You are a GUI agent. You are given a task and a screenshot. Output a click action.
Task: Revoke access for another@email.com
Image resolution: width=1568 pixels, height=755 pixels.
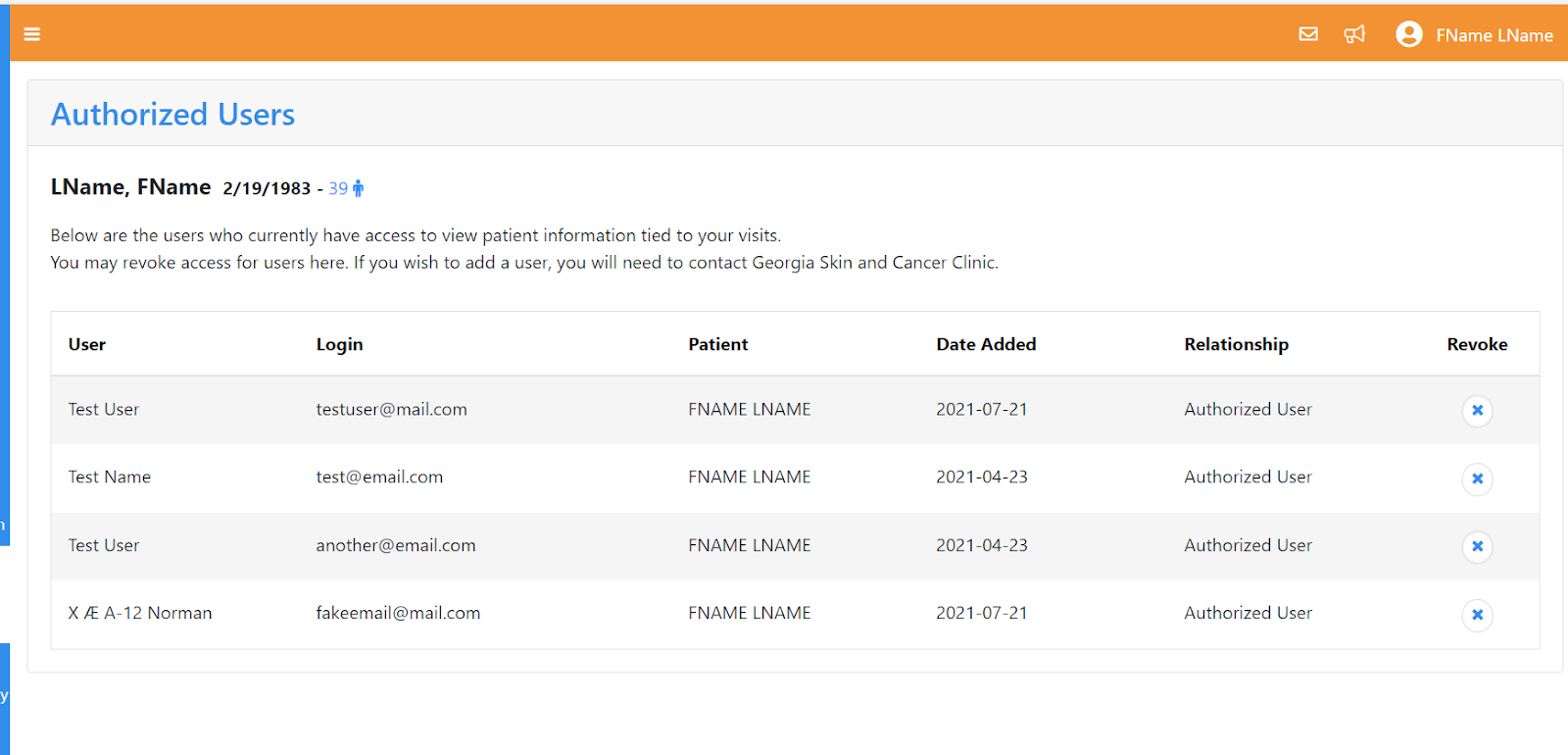tap(1477, 546)
